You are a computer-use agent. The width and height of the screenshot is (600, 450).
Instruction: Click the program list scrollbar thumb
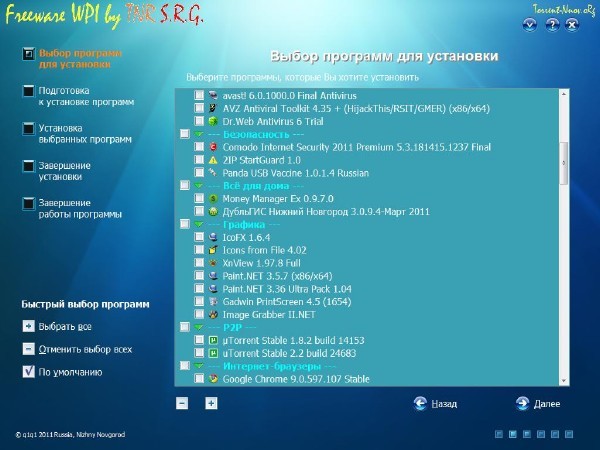coord(563,163)
